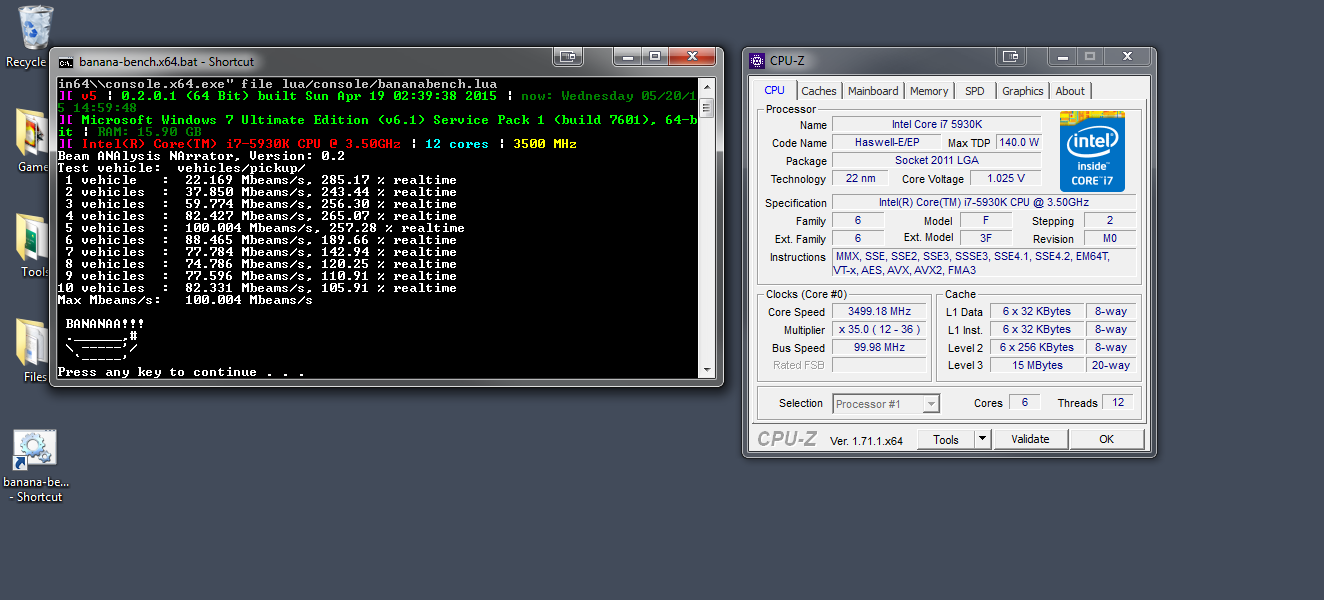Switch to the SPD tab
Screen dimensions: 1324x600
tap(974, 91)
